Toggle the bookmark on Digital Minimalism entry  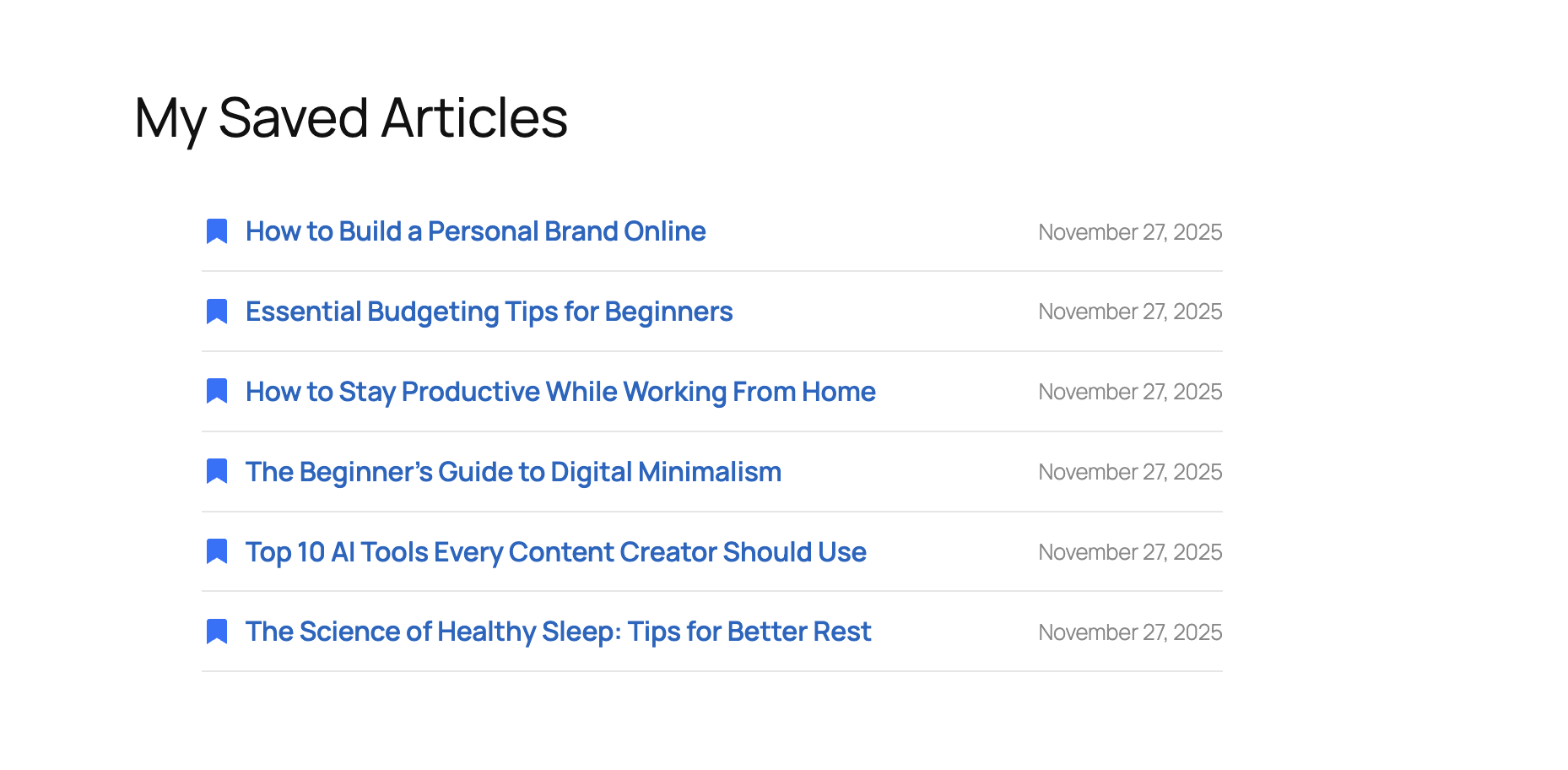click(x=217, y=471)
